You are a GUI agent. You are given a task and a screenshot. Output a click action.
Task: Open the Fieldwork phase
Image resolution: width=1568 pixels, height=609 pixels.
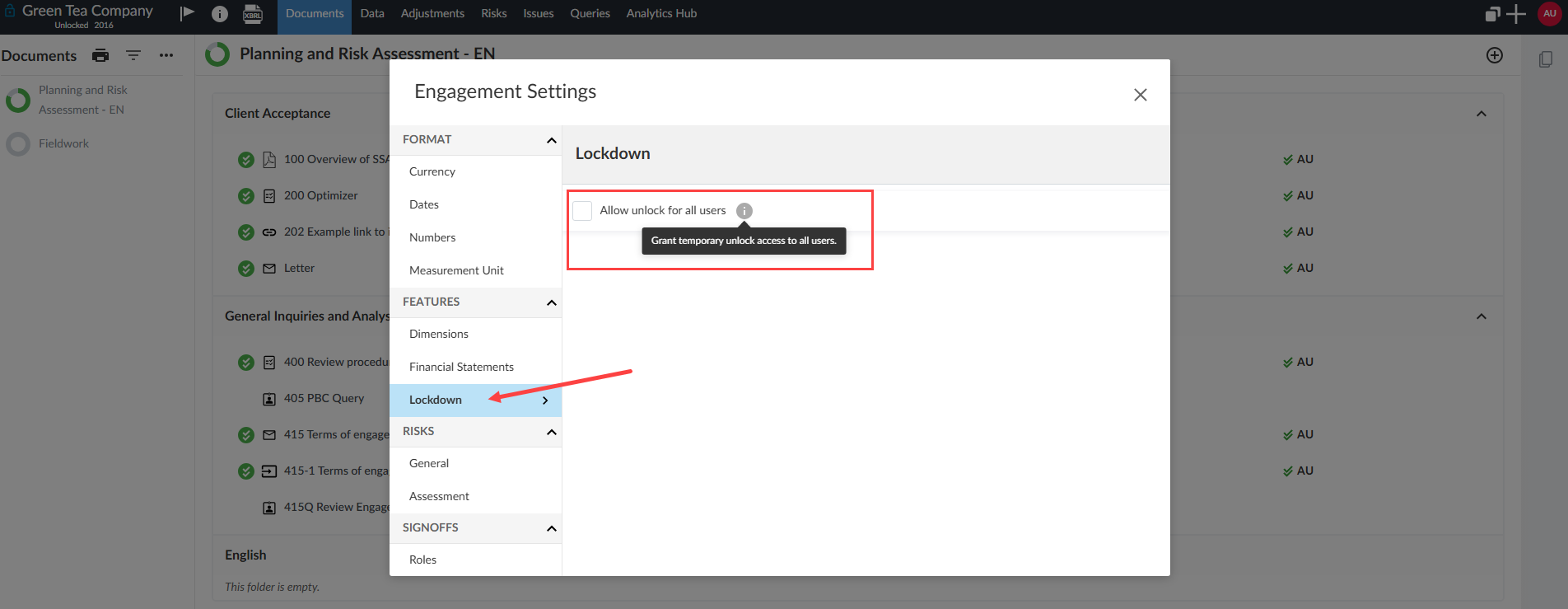pyautogui.click(x=63, y=143)
